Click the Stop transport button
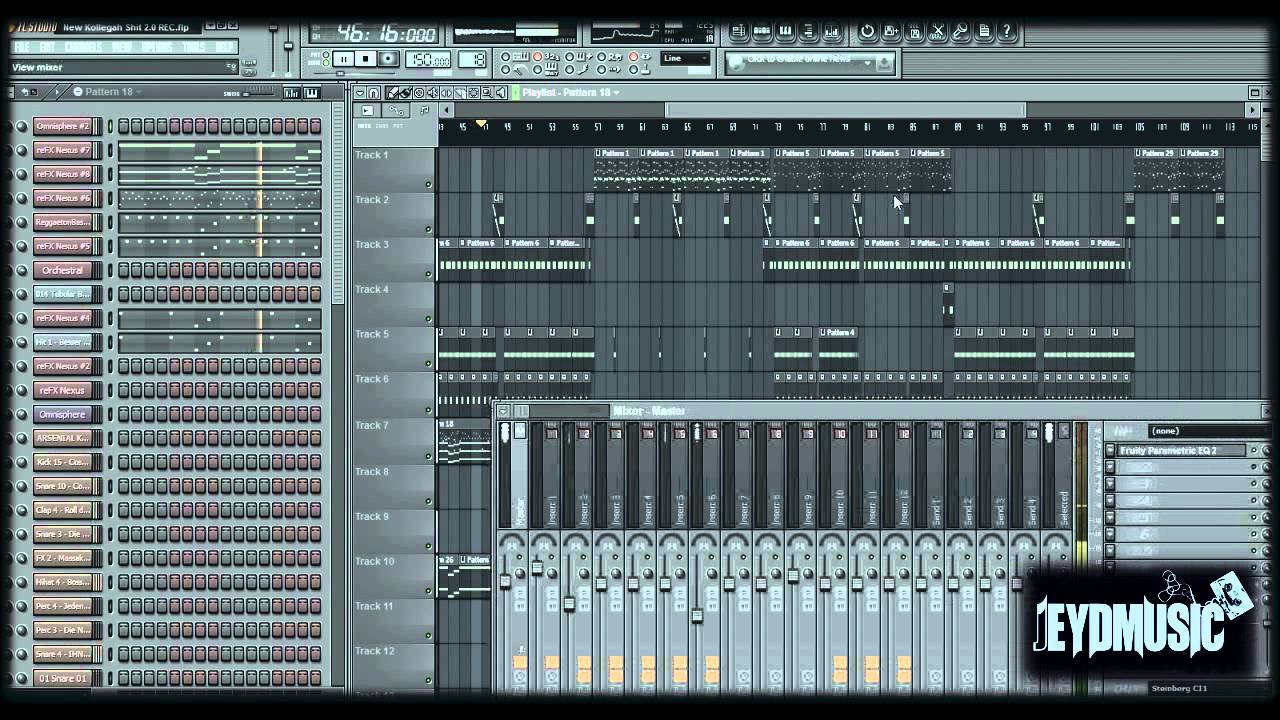 366,59
